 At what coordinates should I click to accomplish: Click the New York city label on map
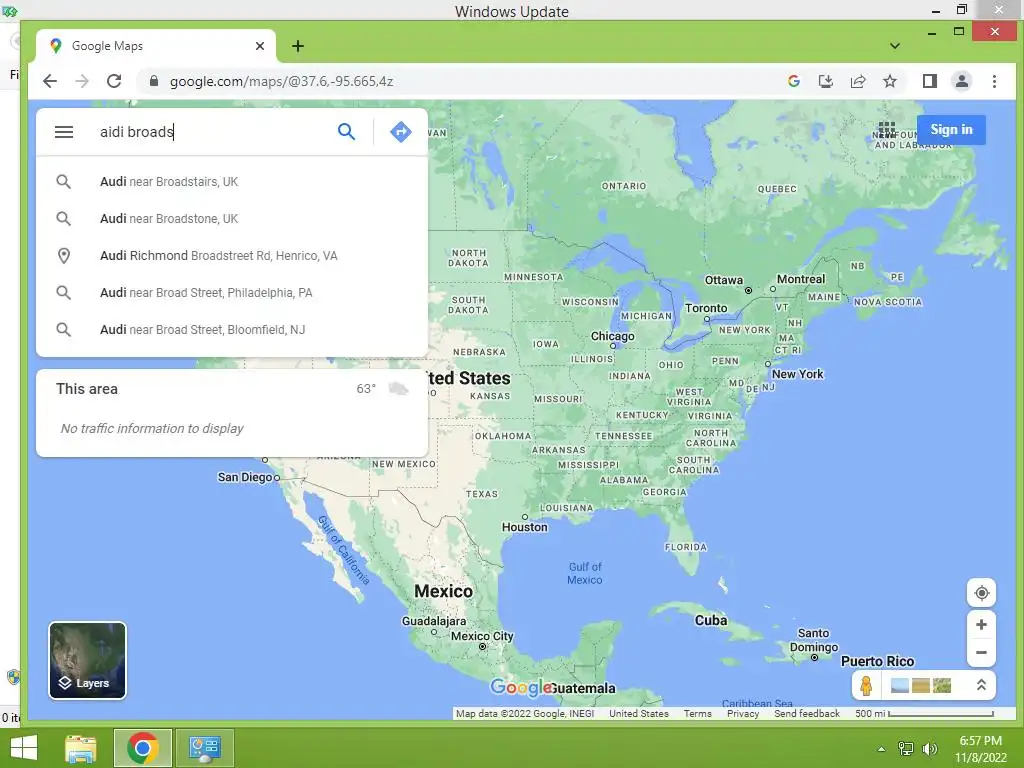[797, 374]
